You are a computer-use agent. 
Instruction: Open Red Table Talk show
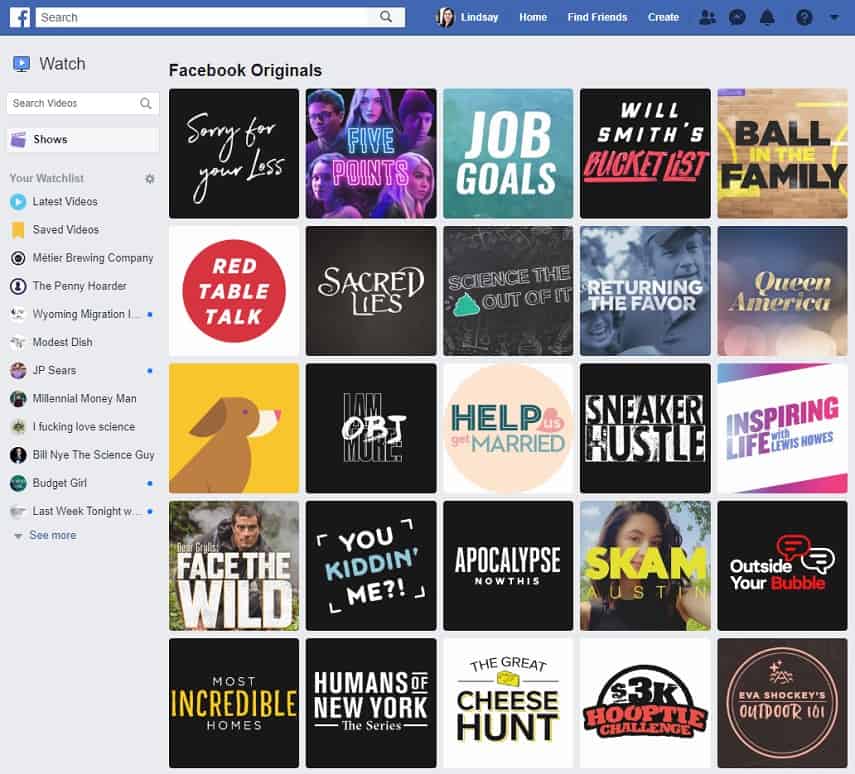coord(234,291)
